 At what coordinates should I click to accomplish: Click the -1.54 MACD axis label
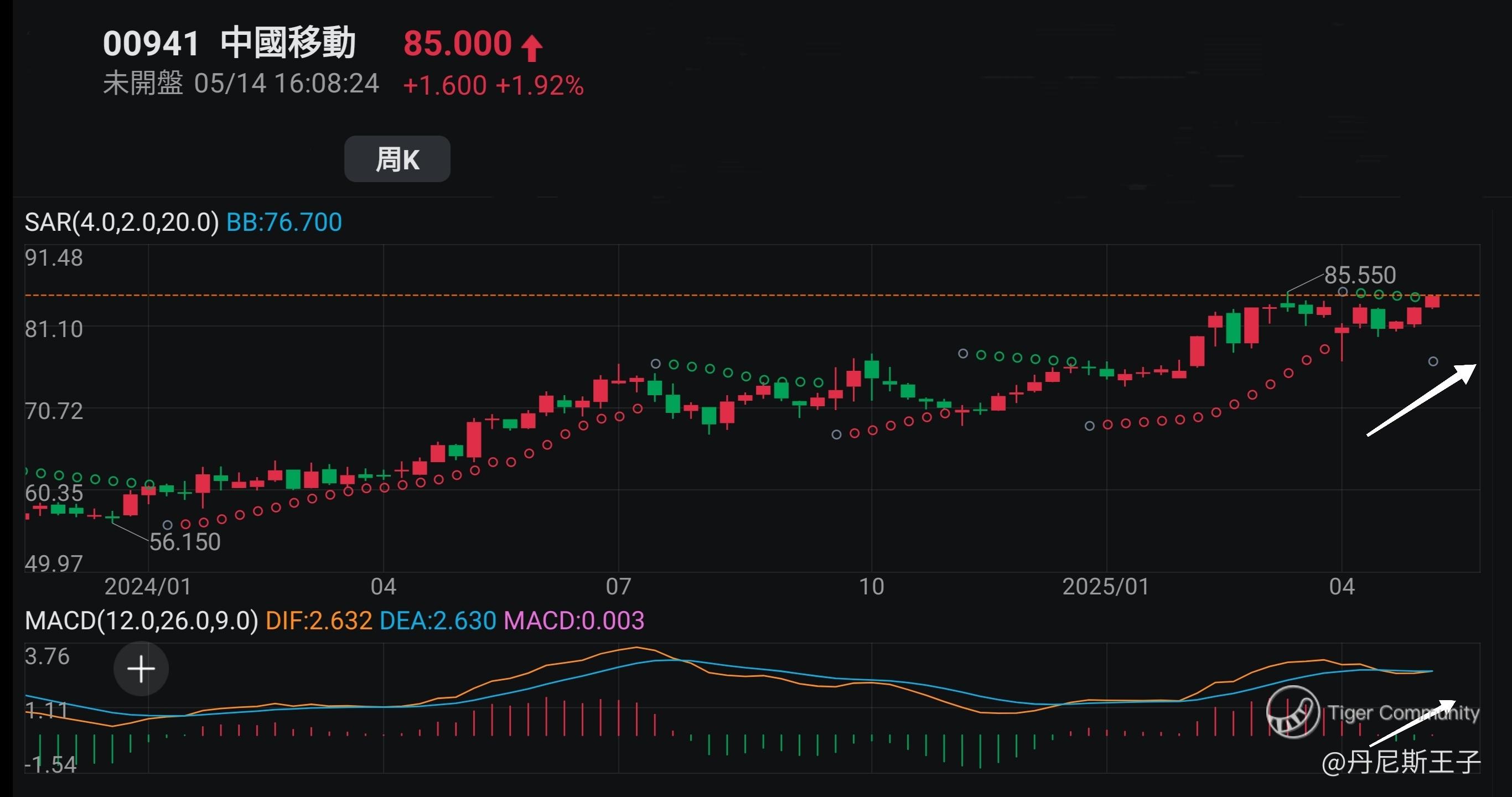(50, 765)
